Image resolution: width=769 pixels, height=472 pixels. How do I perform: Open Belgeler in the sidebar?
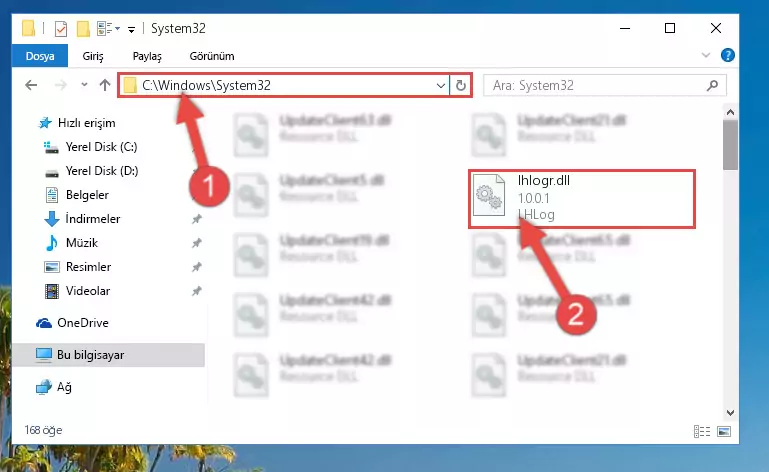click(87, 195)
